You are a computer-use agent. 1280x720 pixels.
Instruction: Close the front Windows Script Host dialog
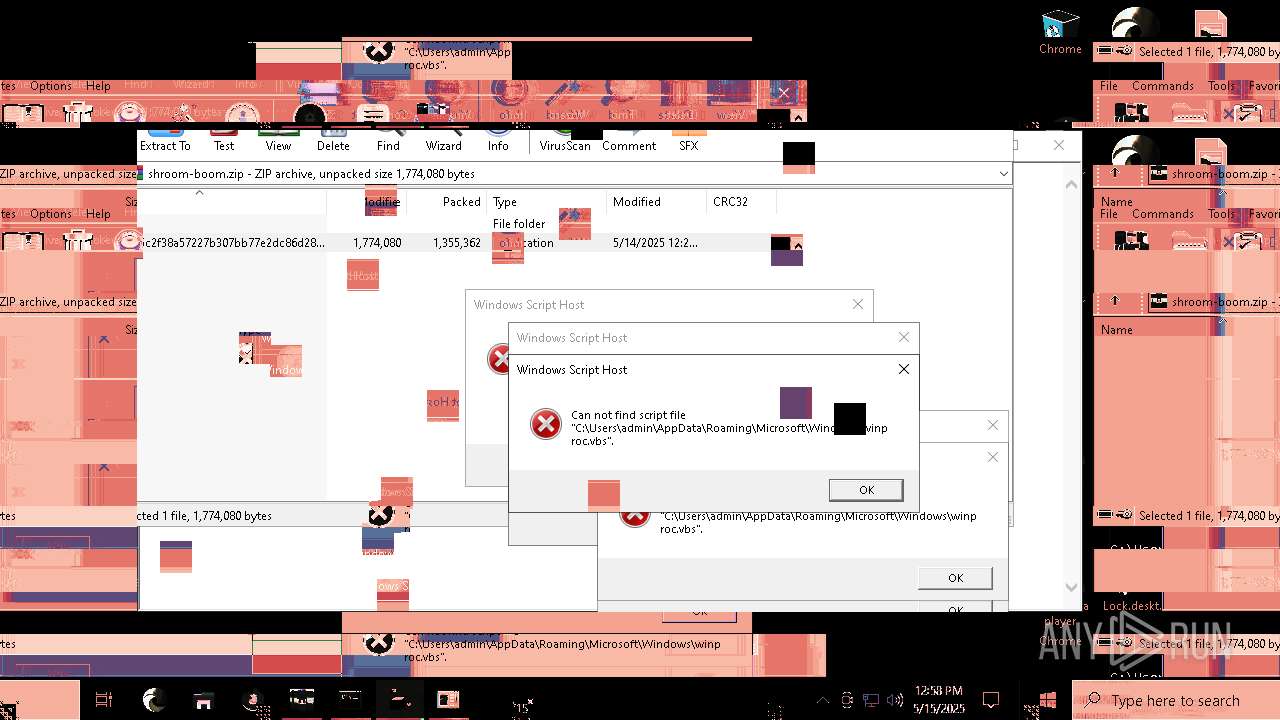tap(904, 369)
